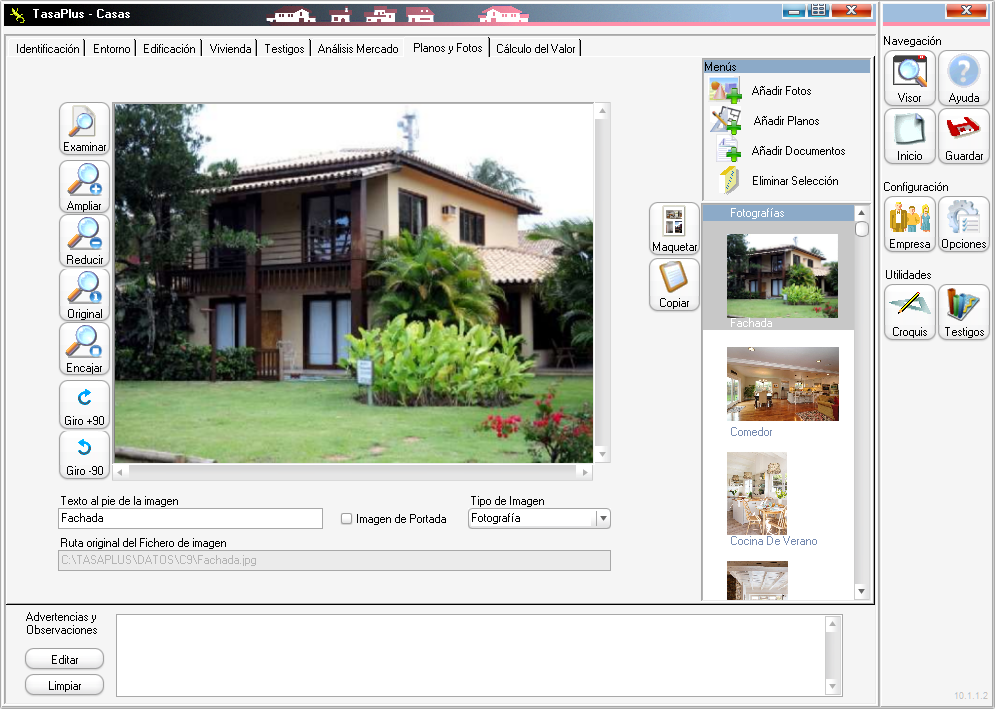Select the Comedor photo thumbnail

(782, 384)
